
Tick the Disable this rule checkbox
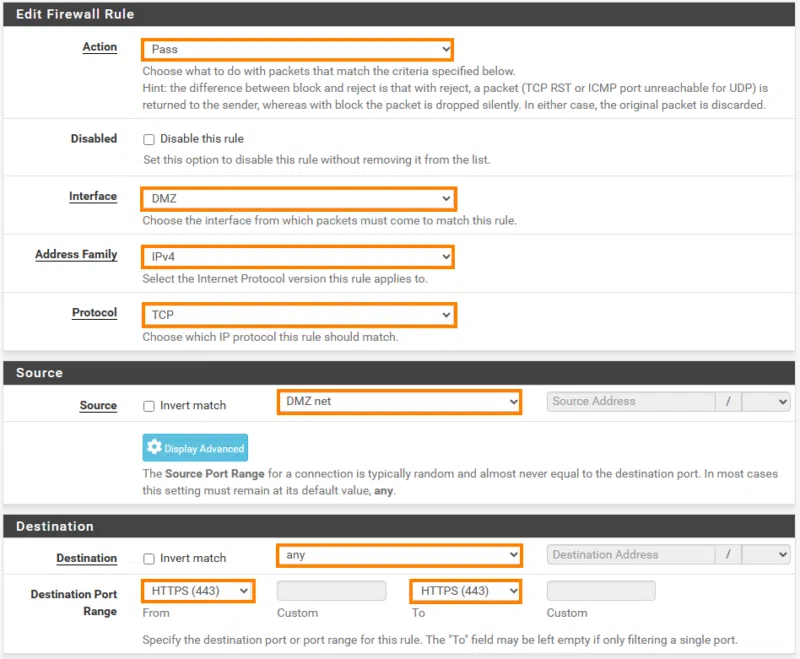[x=149, y=139]
